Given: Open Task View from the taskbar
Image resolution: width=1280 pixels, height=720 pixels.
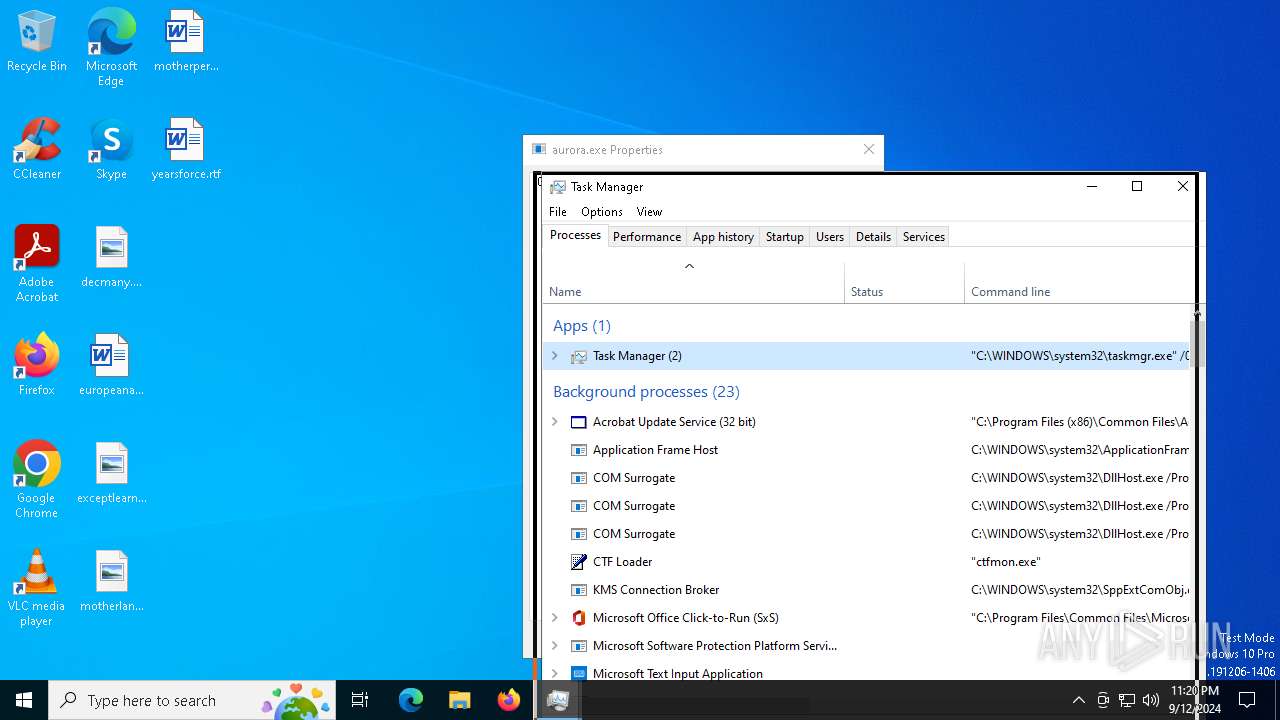Looking at the screenshot, I should click(x=360, y=700).
